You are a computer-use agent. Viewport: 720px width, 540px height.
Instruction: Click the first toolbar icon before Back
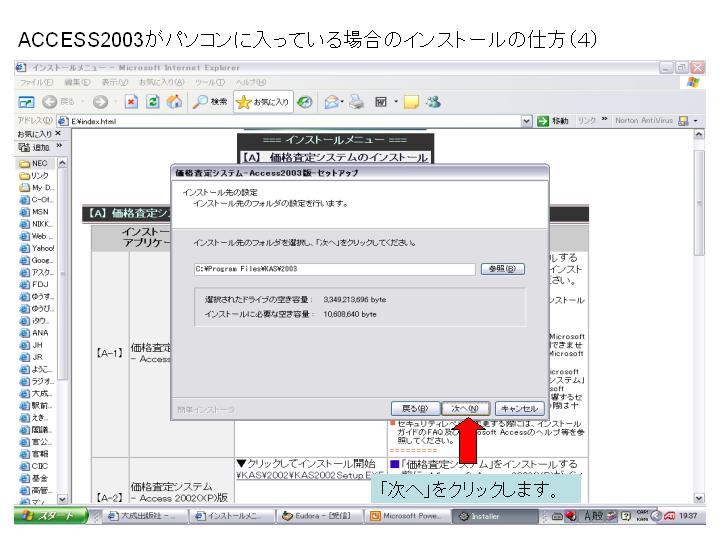(26, 102)
